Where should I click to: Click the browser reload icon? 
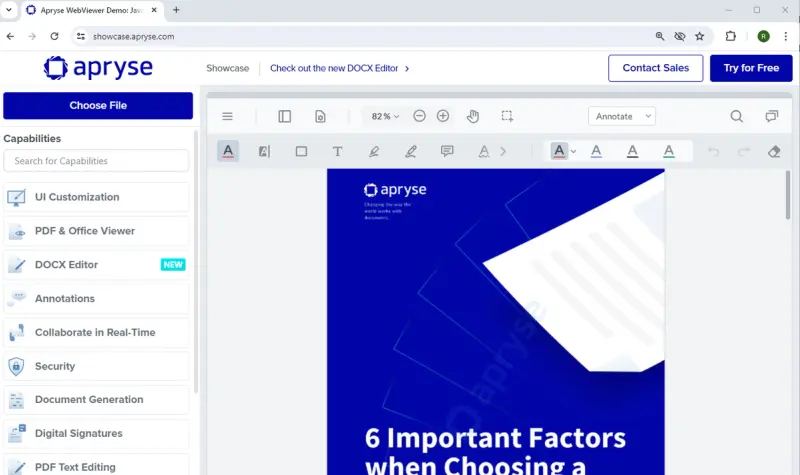[54, 36]
